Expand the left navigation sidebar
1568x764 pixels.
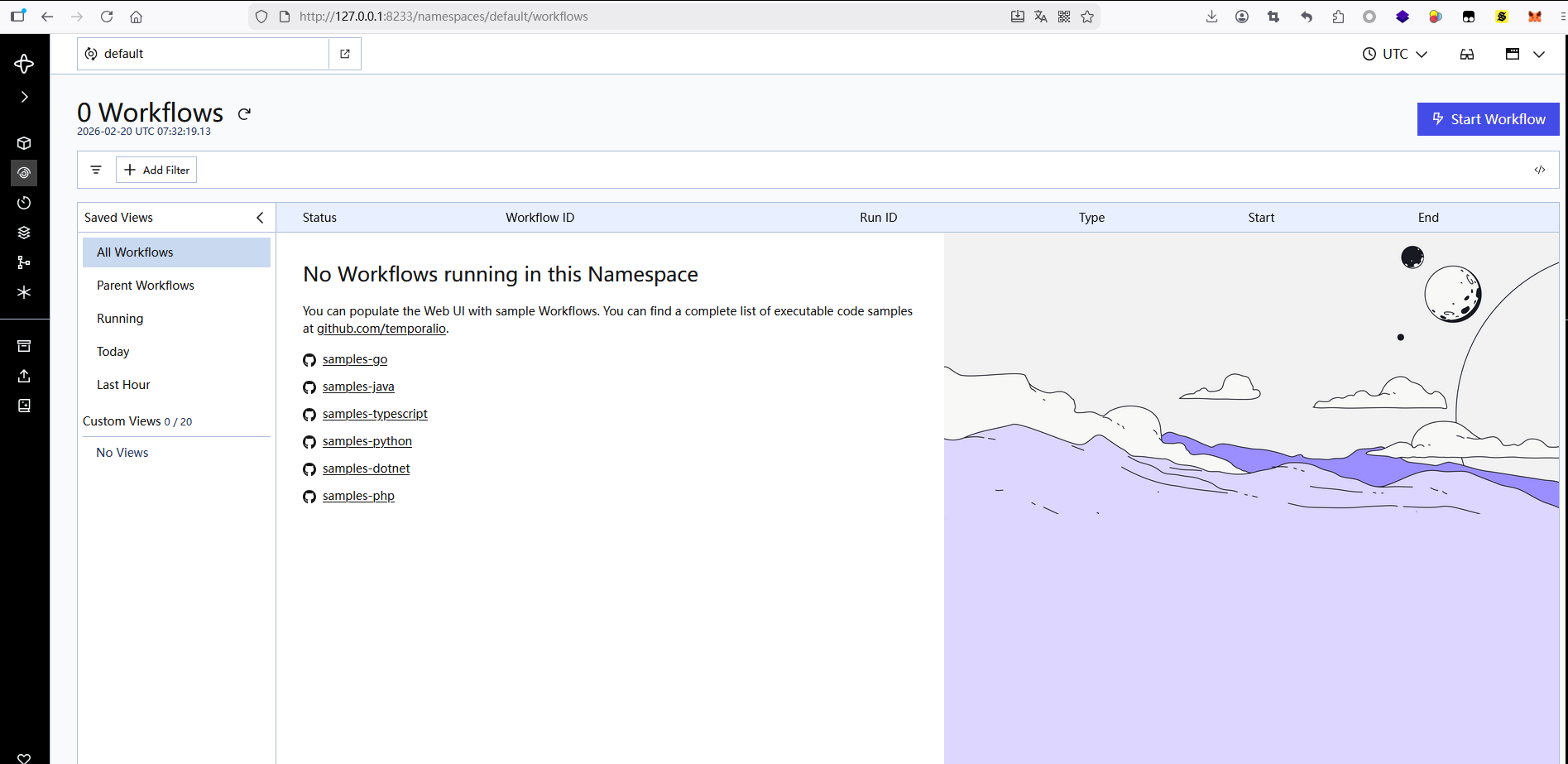point(24,97)
